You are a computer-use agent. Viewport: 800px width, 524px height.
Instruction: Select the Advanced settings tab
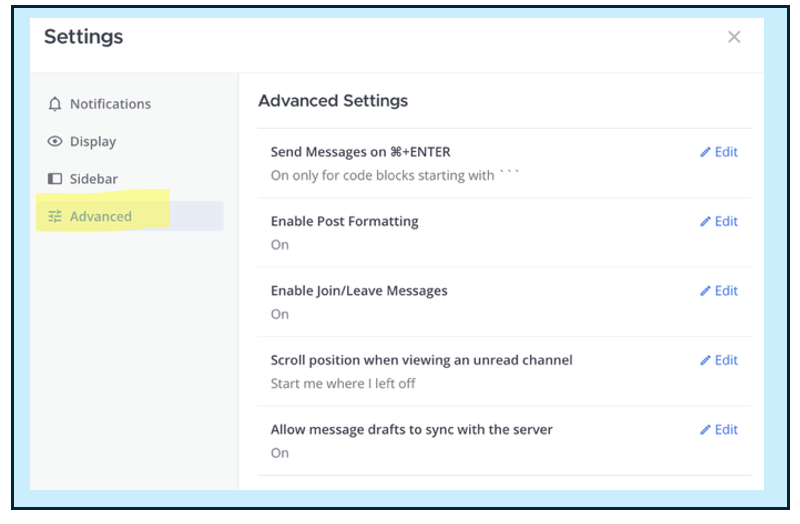[x=101, y=217]
